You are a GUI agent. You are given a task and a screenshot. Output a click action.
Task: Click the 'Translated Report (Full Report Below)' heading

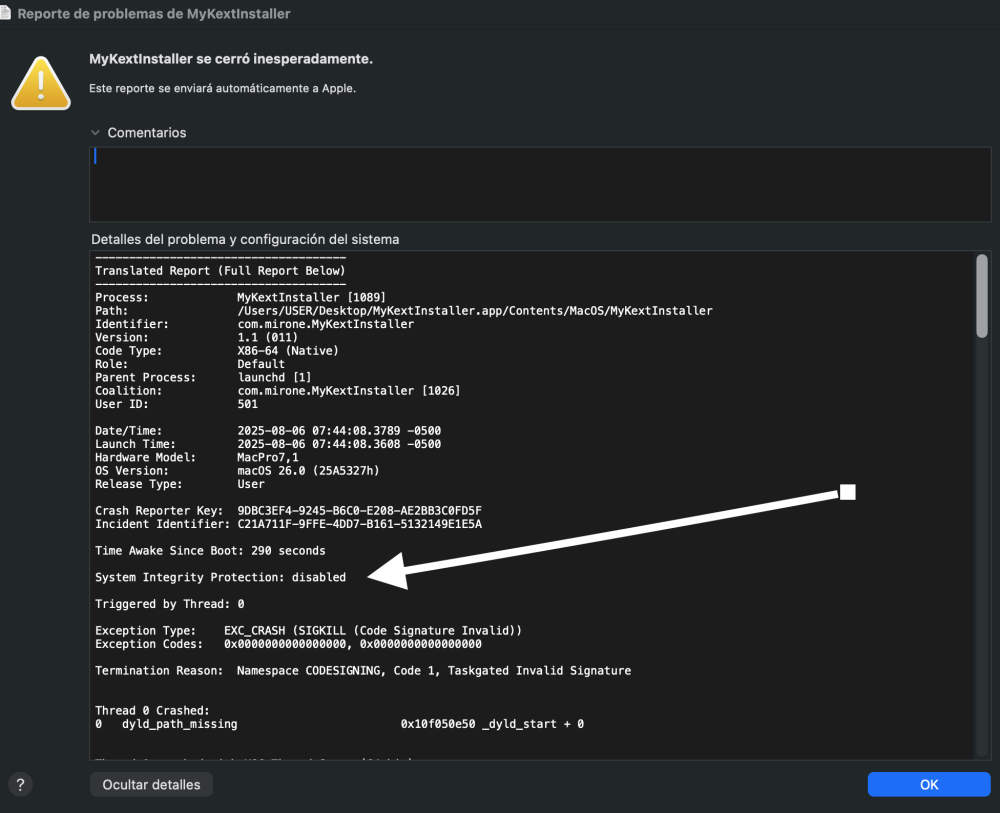[x=220, y=271]
